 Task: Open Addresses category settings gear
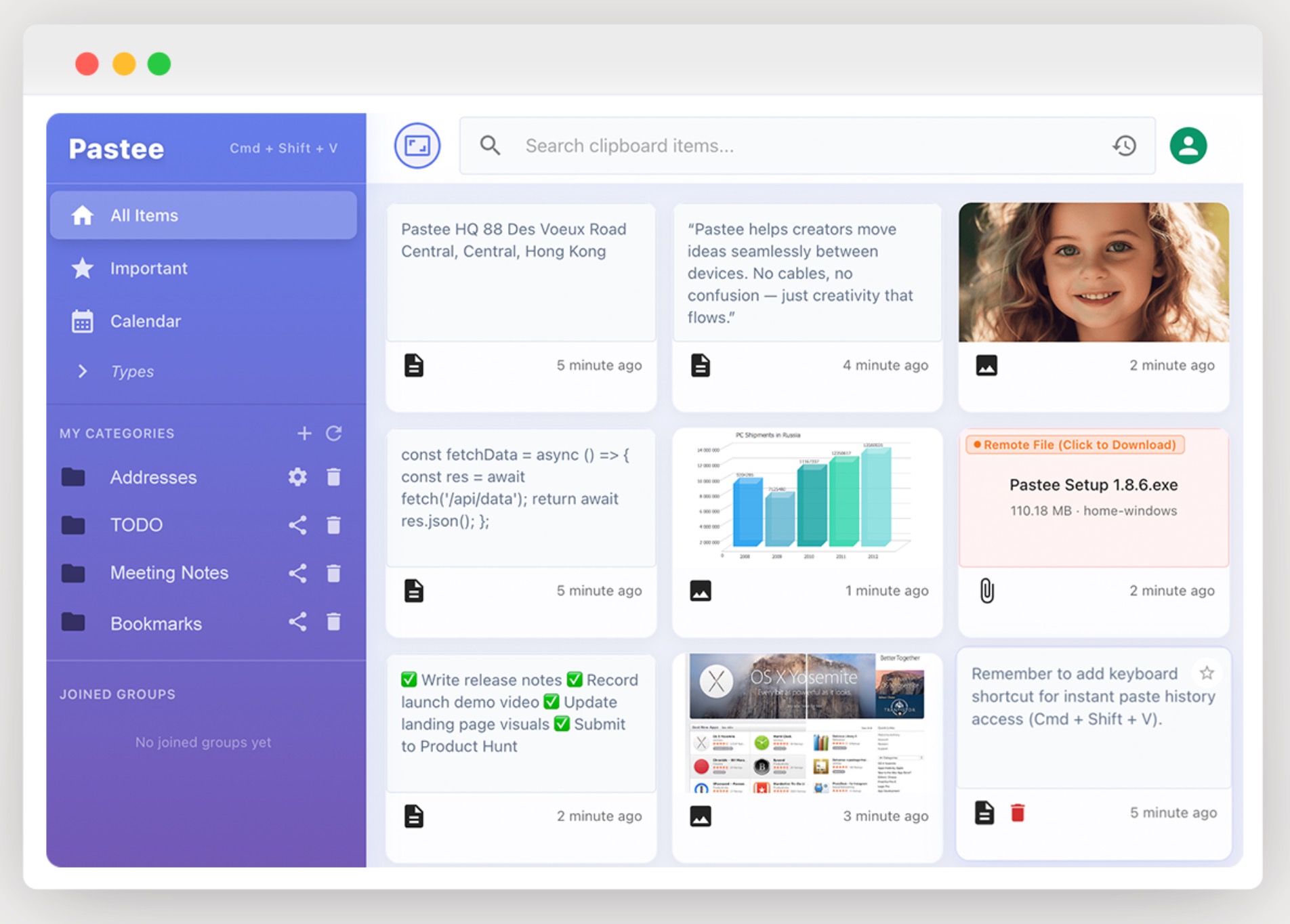pos(297,477)
